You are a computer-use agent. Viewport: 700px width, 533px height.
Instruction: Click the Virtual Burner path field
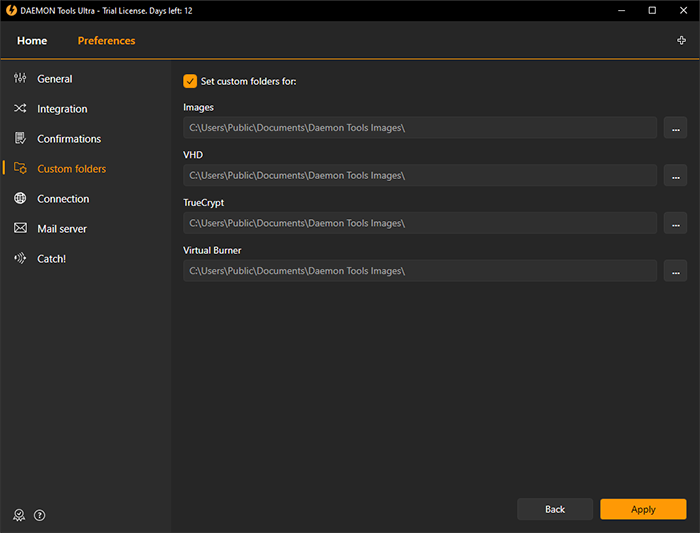click(420, 271)
